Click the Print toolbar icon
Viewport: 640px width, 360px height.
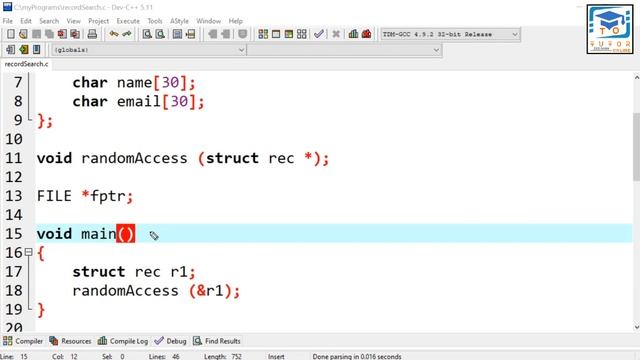pos(92,34)
